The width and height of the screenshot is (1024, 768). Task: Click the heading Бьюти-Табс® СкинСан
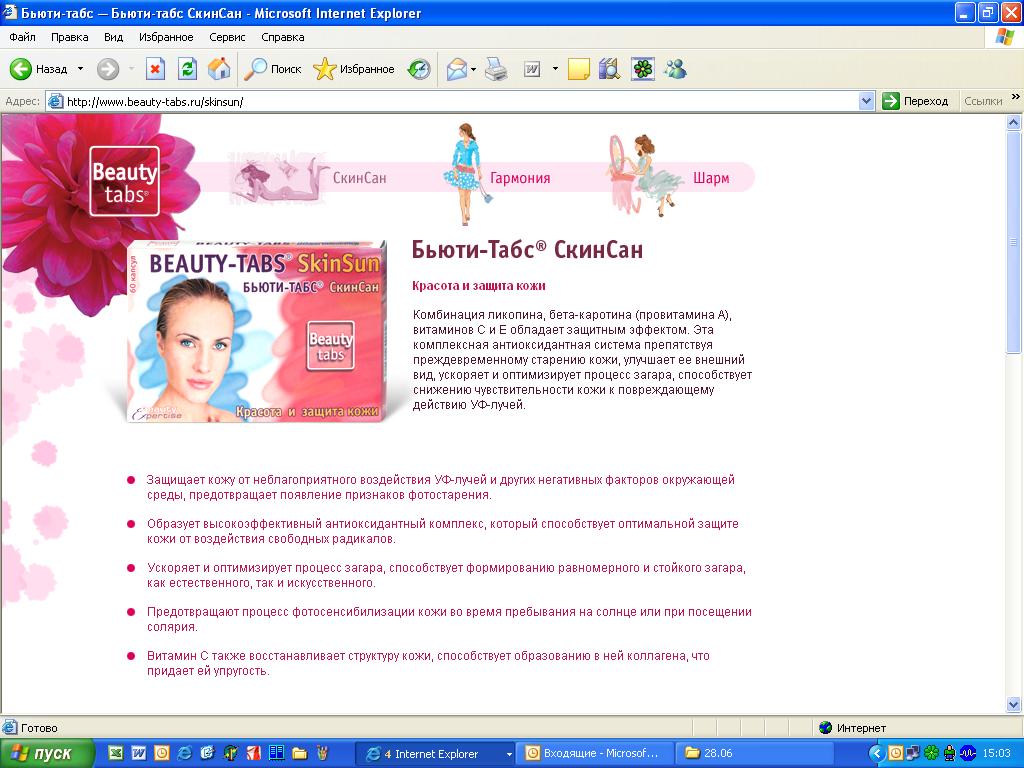coord(527,249)
